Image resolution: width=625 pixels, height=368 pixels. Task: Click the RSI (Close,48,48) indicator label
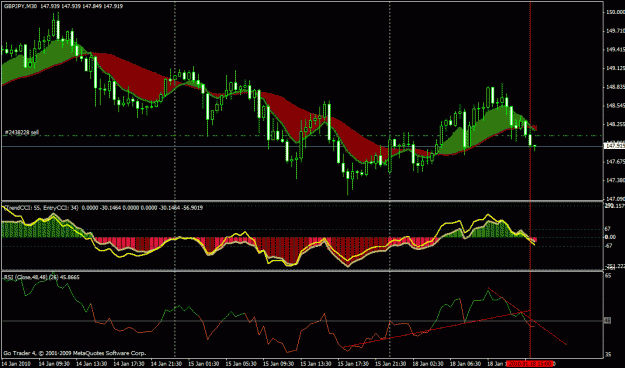[30, 277]
